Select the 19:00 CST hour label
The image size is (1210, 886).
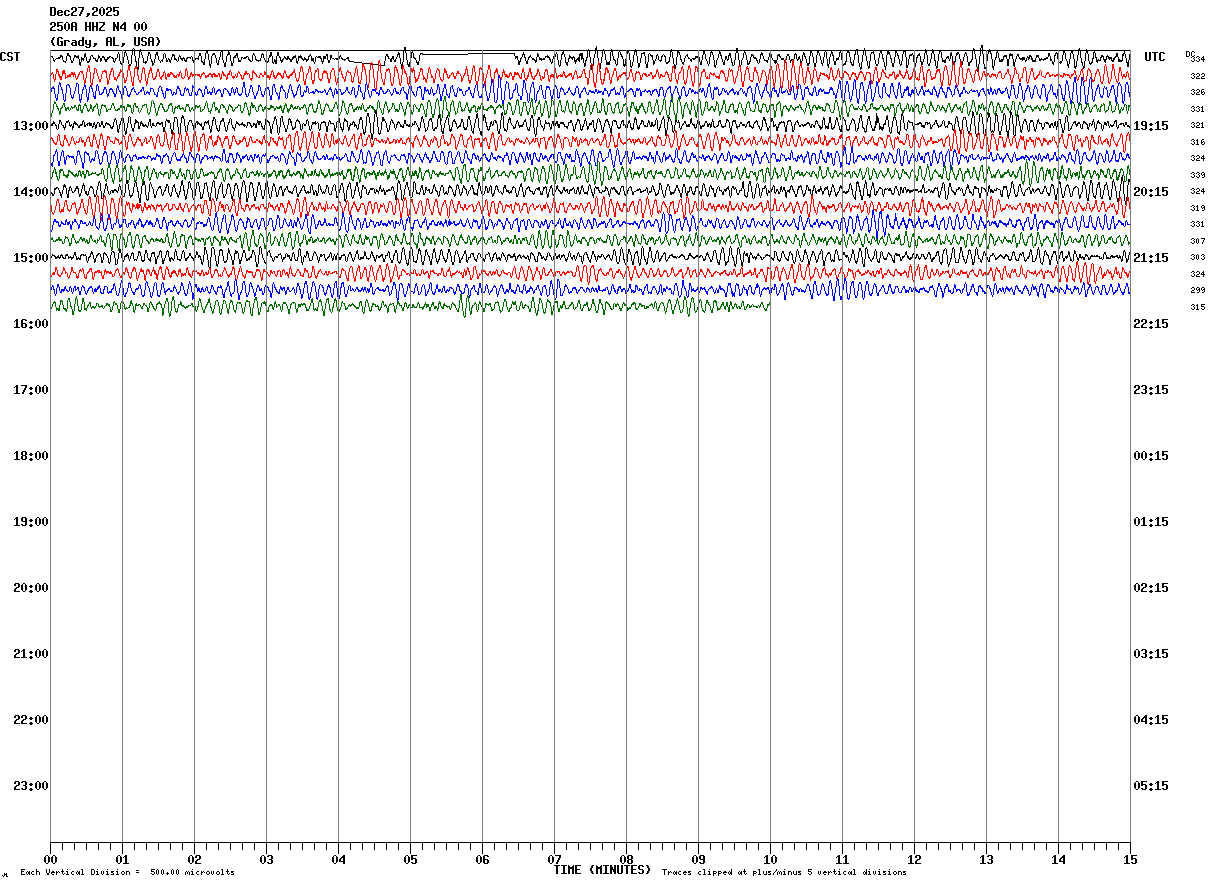pos(30,522)
